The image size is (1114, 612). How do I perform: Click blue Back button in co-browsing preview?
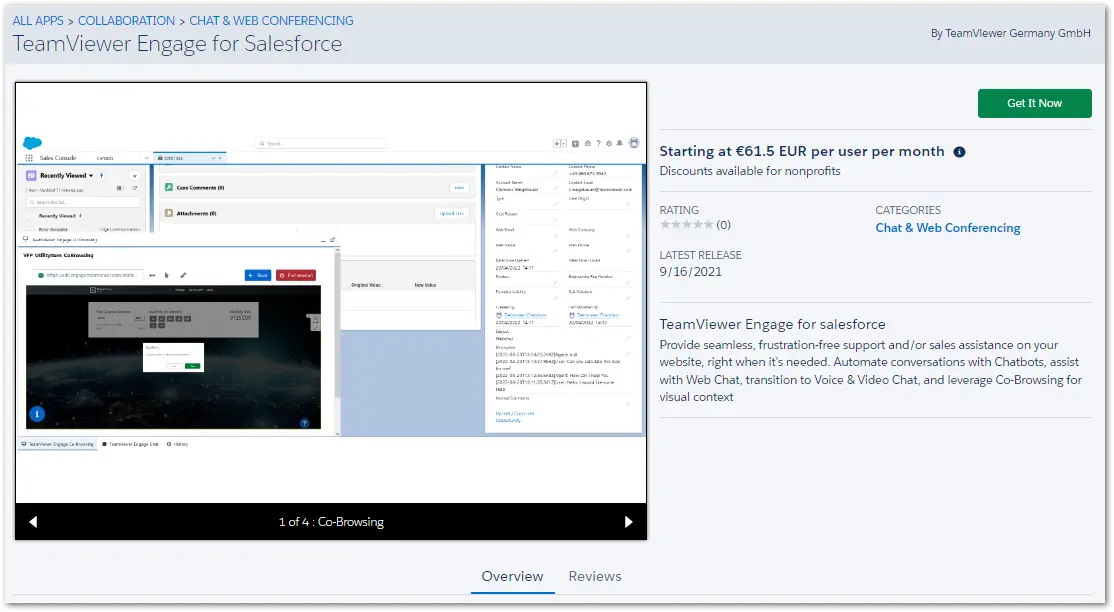(258, 275)
